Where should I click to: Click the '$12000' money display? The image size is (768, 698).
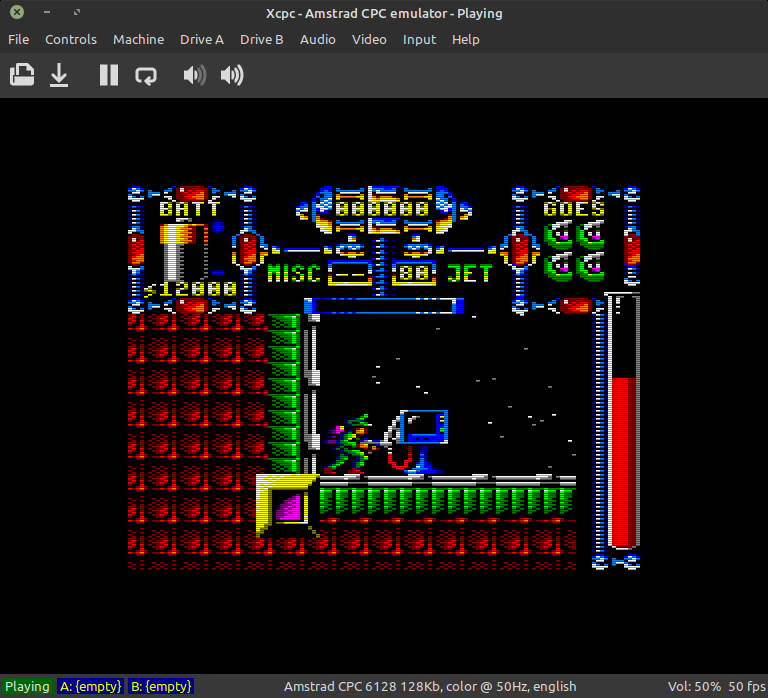pyautogui.click(x=191, y=289)
